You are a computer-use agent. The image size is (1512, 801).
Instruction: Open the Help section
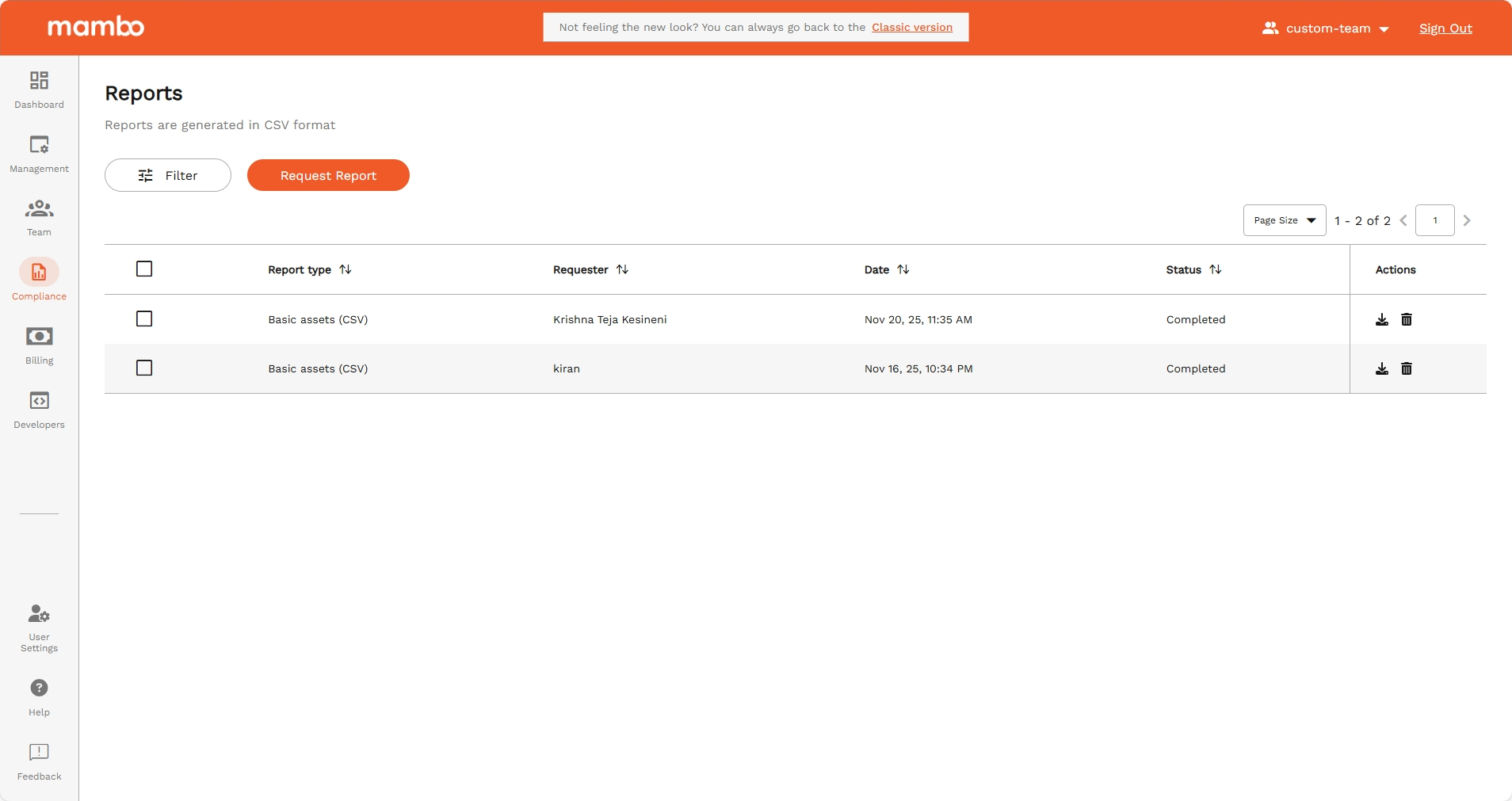[x=38, y=695]
